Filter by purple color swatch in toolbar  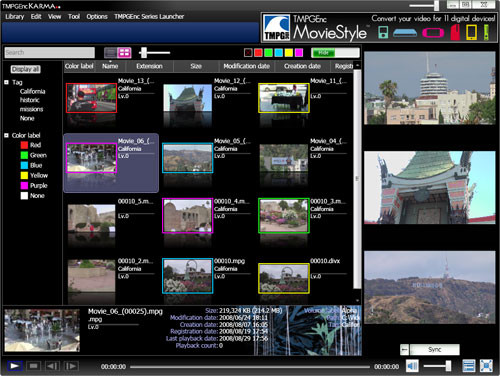click(x=299, y=53)
